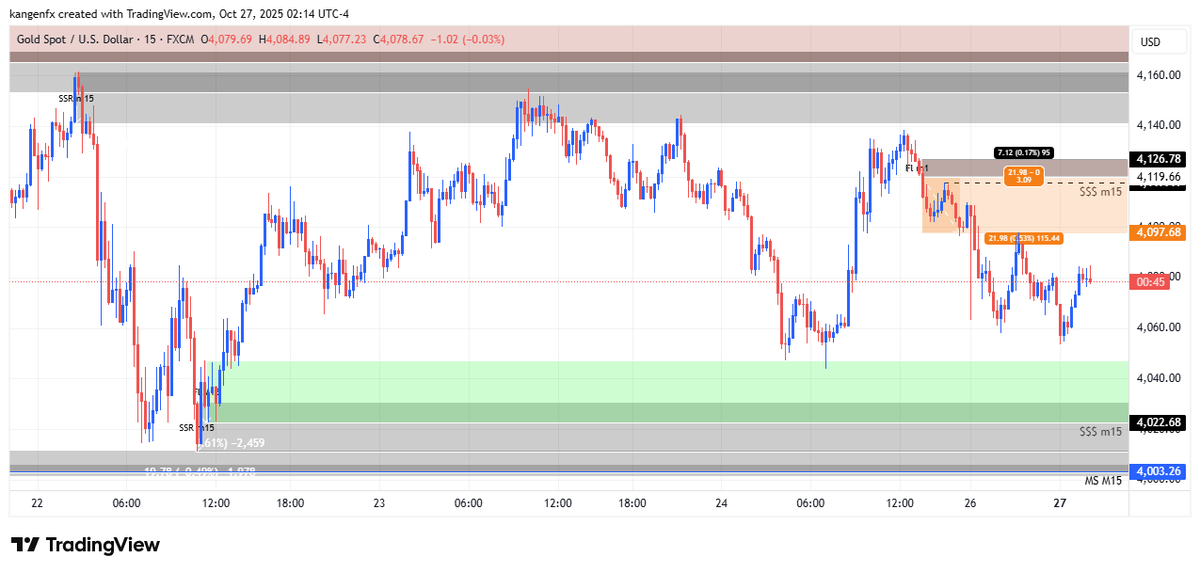Click date label 26 on time axis

[970, 504]
